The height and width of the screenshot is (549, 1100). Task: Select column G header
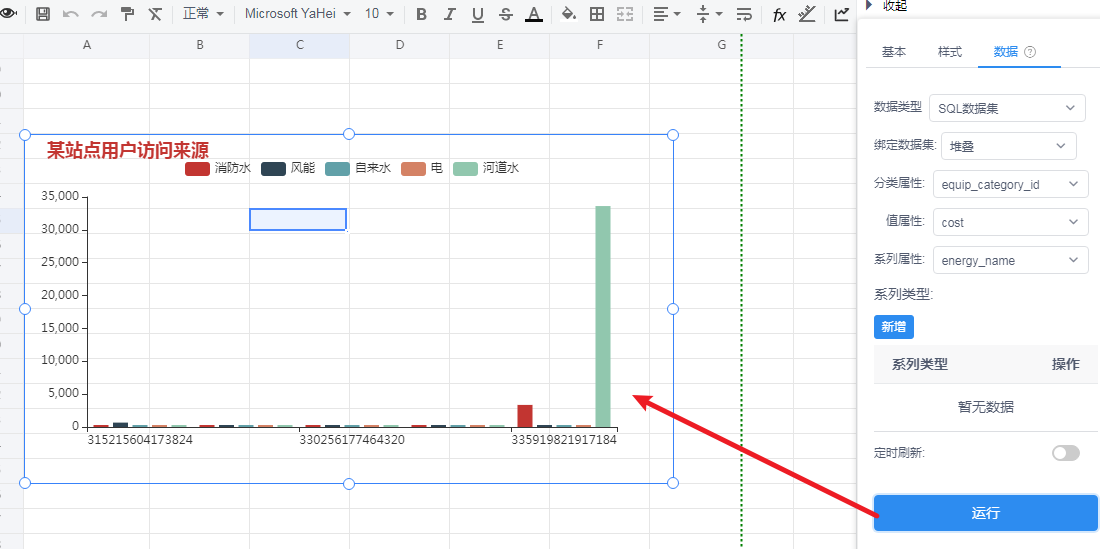[x=722, y=45]
